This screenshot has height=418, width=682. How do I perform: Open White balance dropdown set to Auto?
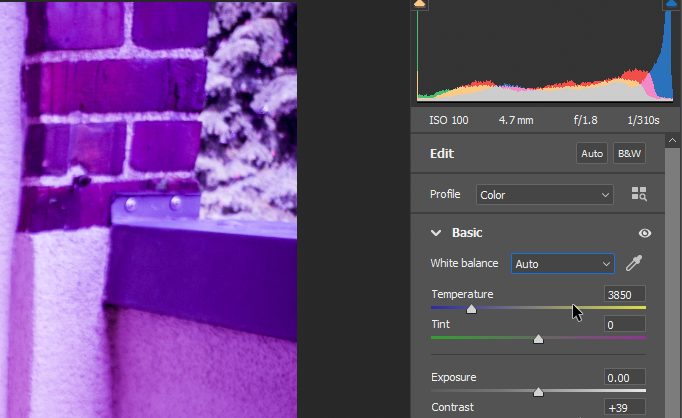coord(562,264)
